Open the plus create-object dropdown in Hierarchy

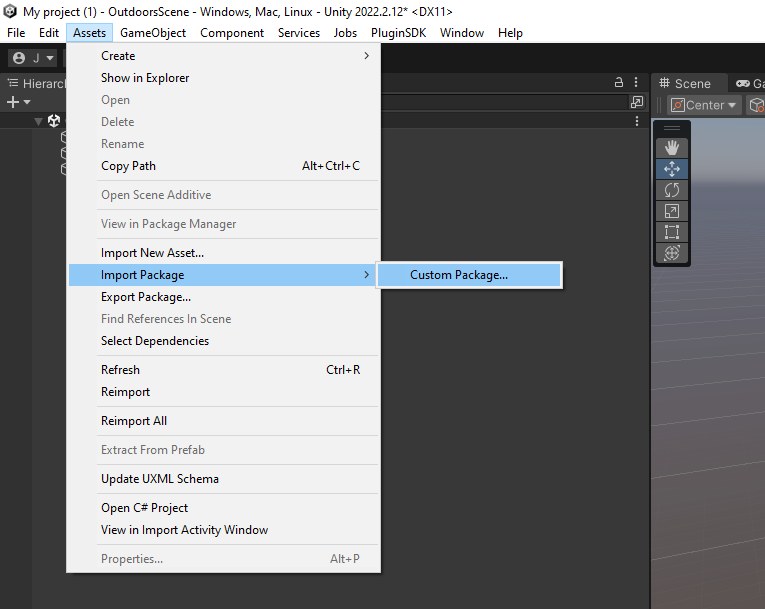click(19, 102)
